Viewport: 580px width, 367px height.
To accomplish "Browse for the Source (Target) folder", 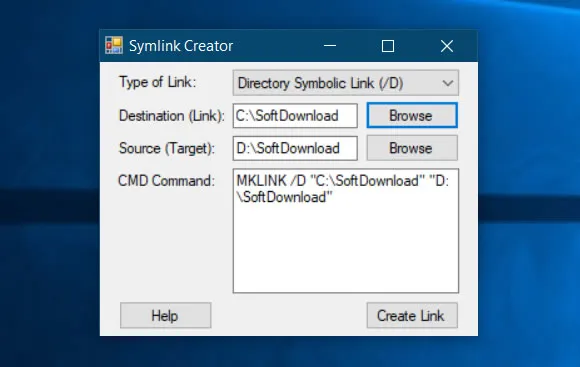I will click(412, 148).
